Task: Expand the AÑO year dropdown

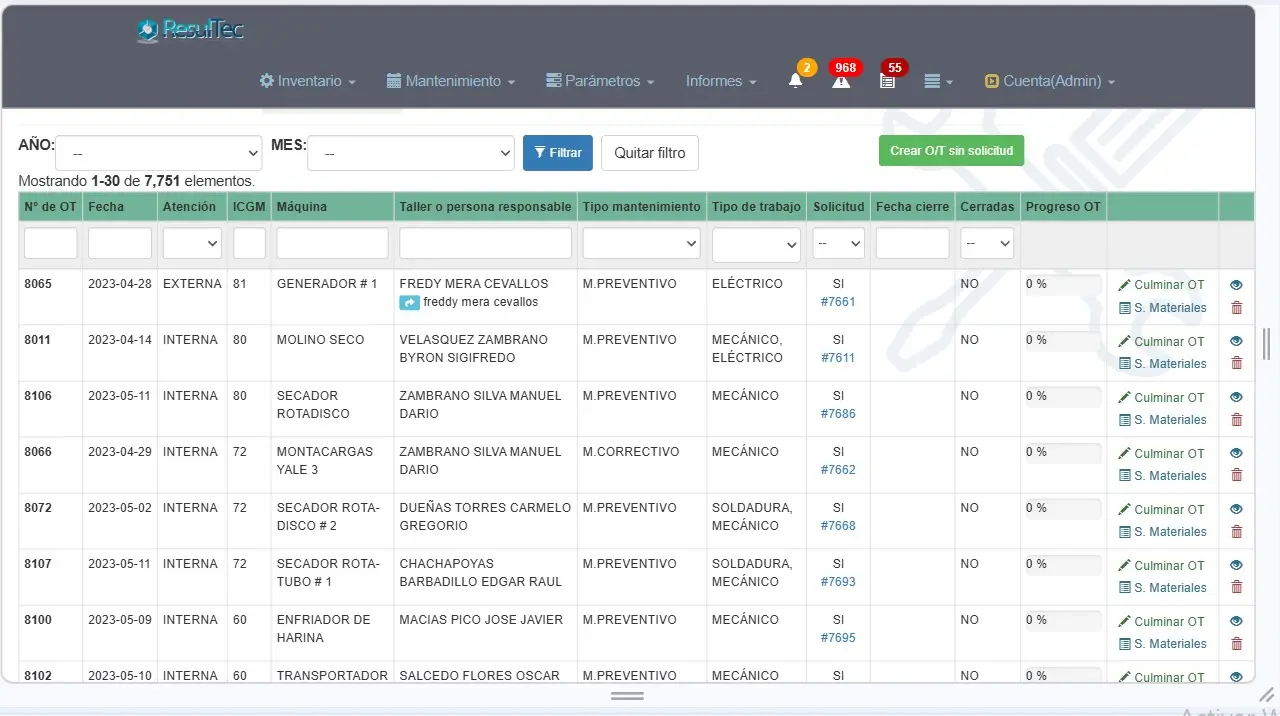Action: [159, 154]
